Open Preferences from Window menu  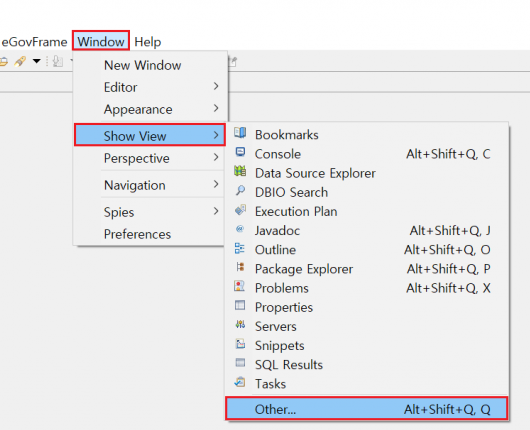click(137, 234)
